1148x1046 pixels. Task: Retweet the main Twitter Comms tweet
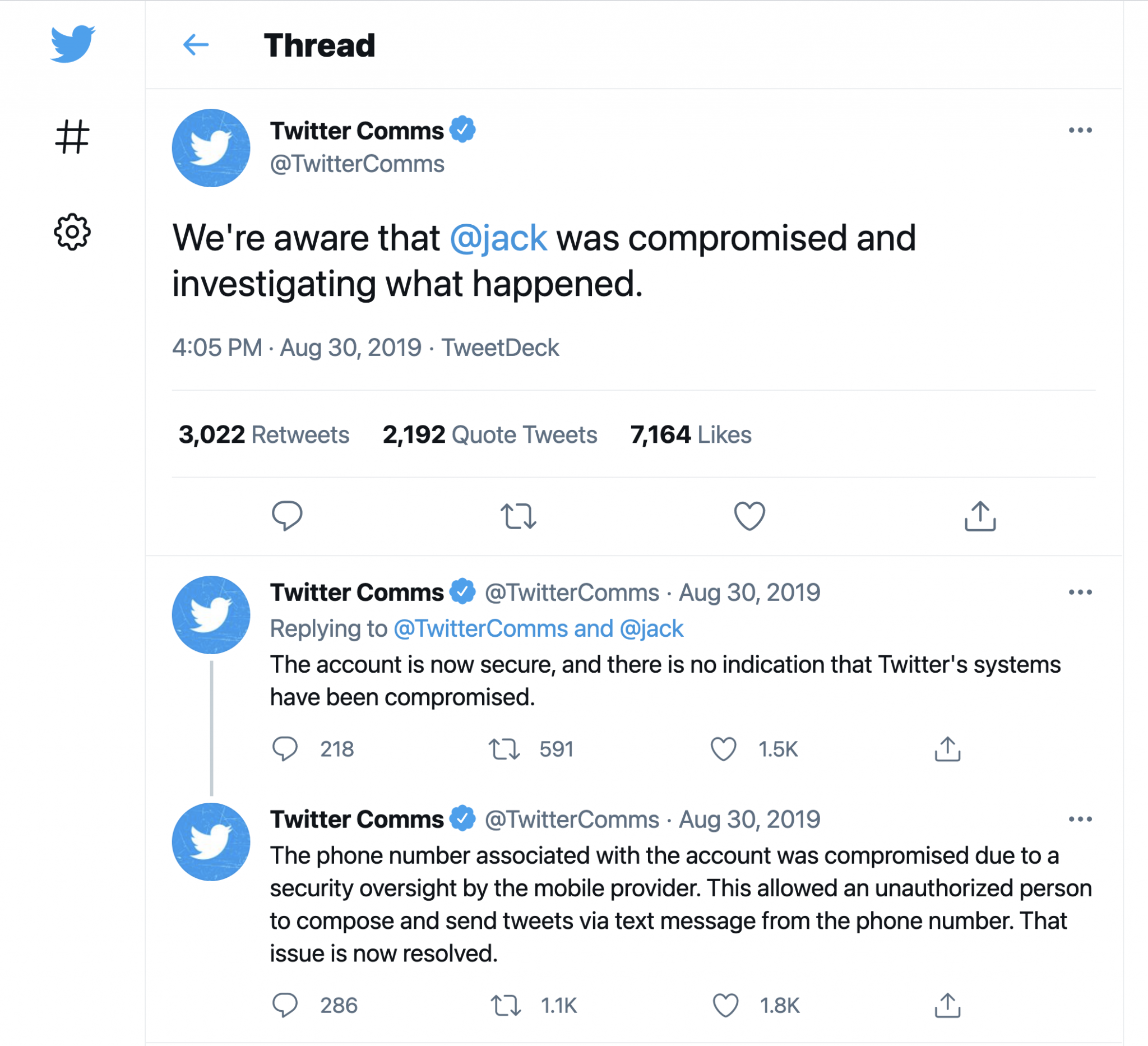point(518,515)
